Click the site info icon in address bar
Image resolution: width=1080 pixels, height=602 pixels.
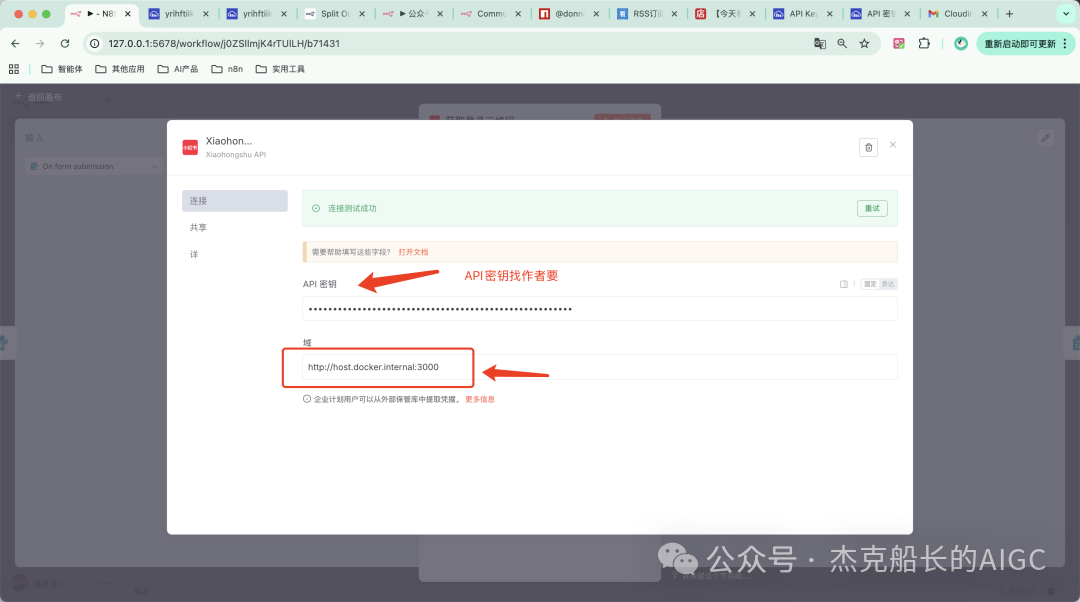pyautogui.click(x=95, y=43)
